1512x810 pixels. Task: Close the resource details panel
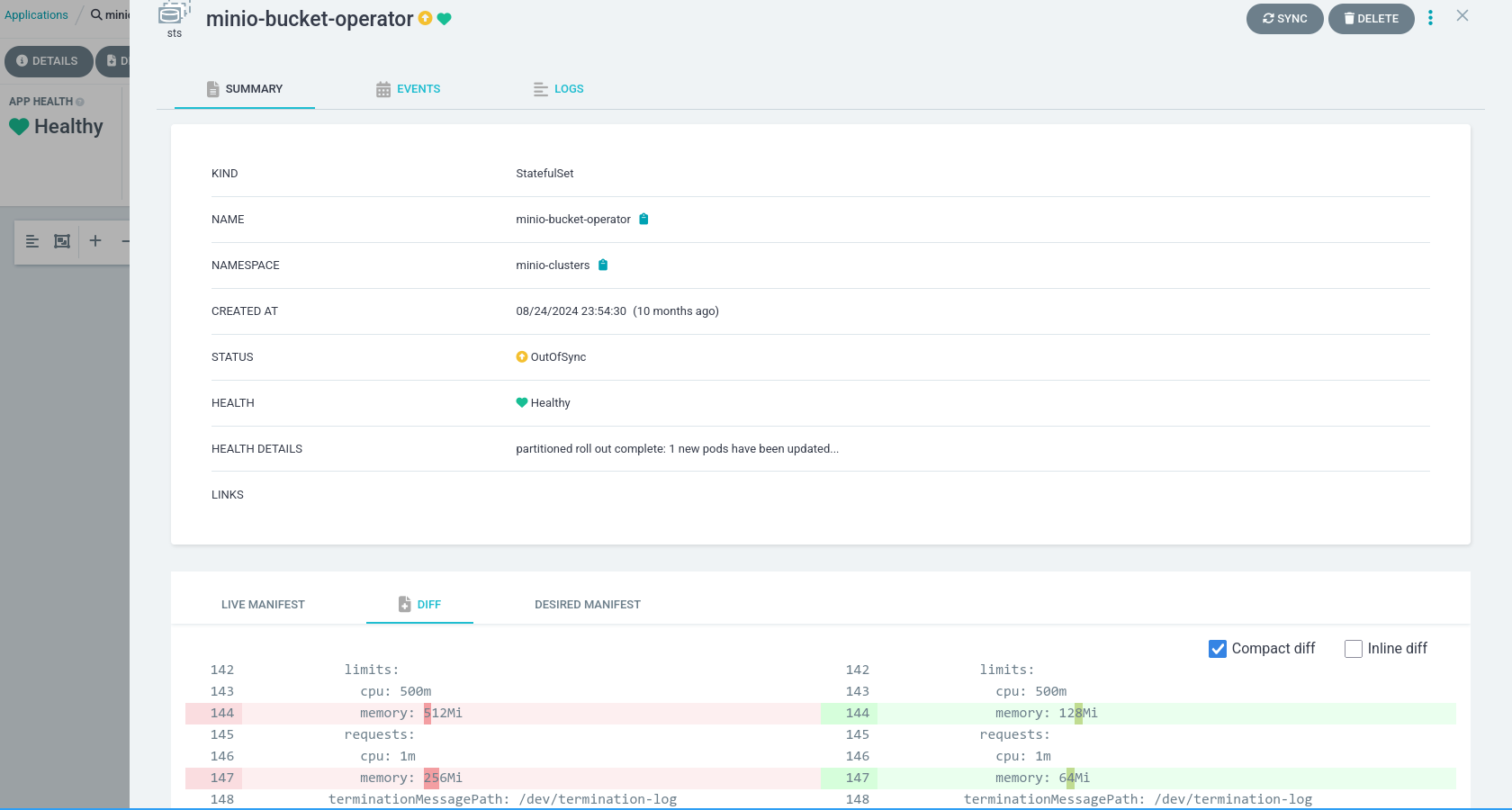click(1462, 16)
